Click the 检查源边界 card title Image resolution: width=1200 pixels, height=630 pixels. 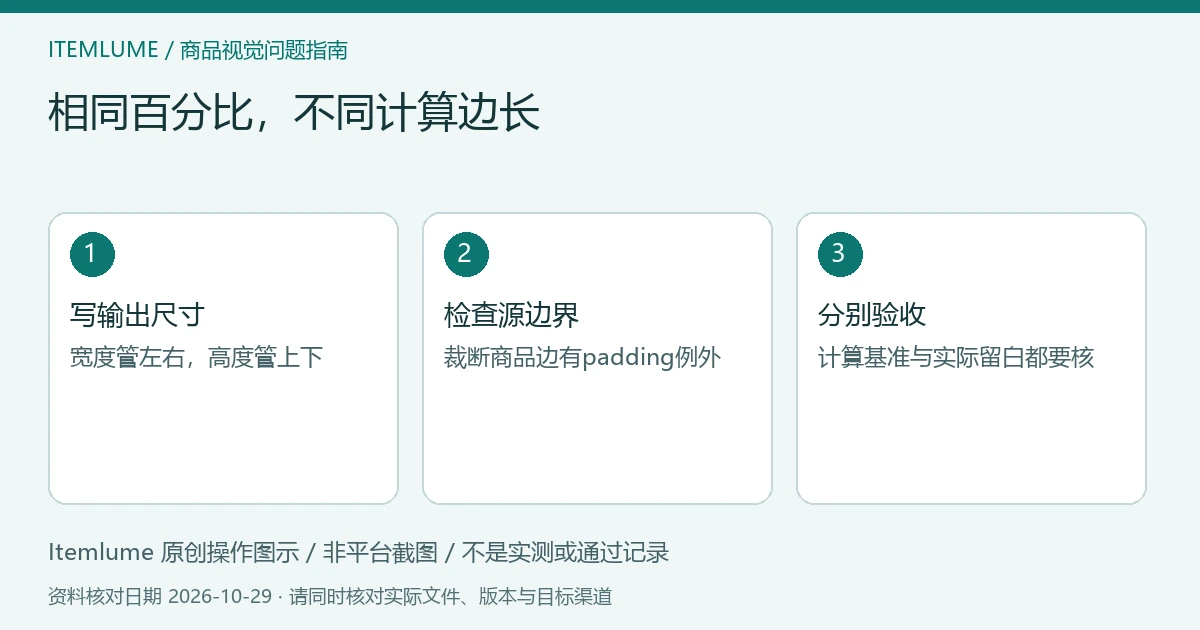[511, 315]
